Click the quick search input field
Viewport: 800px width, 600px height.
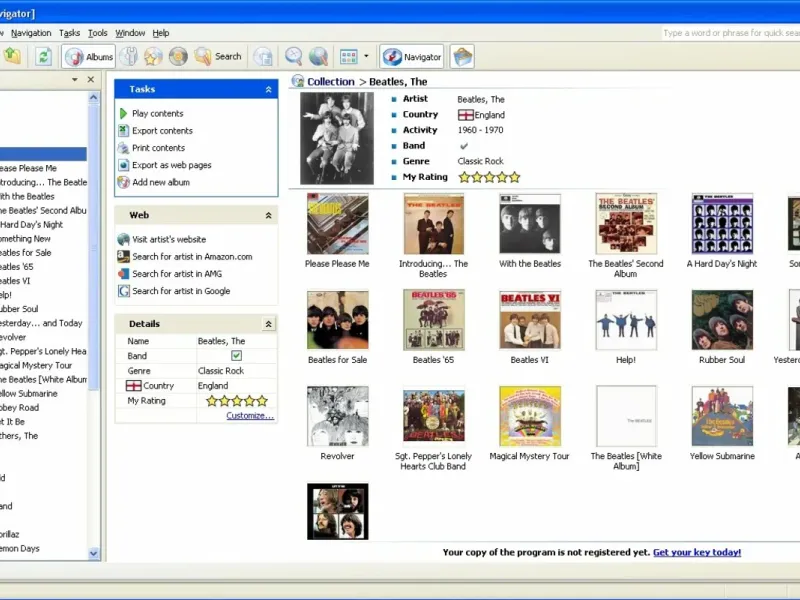(x=731, y=33)
